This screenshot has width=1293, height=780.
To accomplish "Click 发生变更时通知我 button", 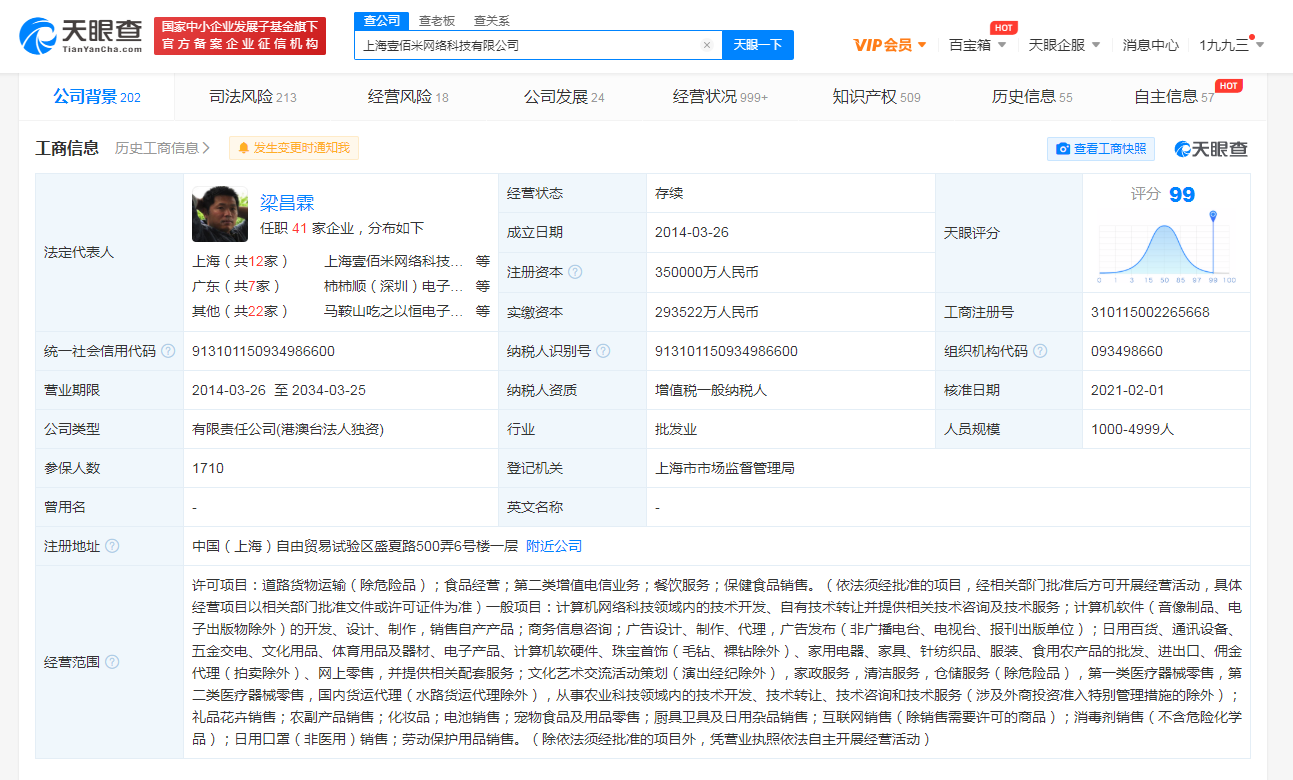I will 294,148.
